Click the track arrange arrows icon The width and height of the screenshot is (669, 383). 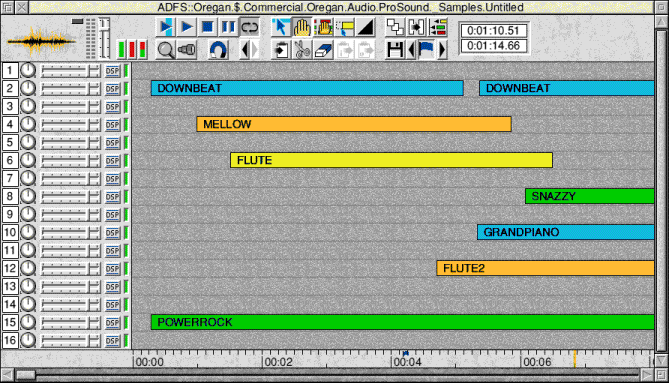pyautogui.click(x=437, y=28)
